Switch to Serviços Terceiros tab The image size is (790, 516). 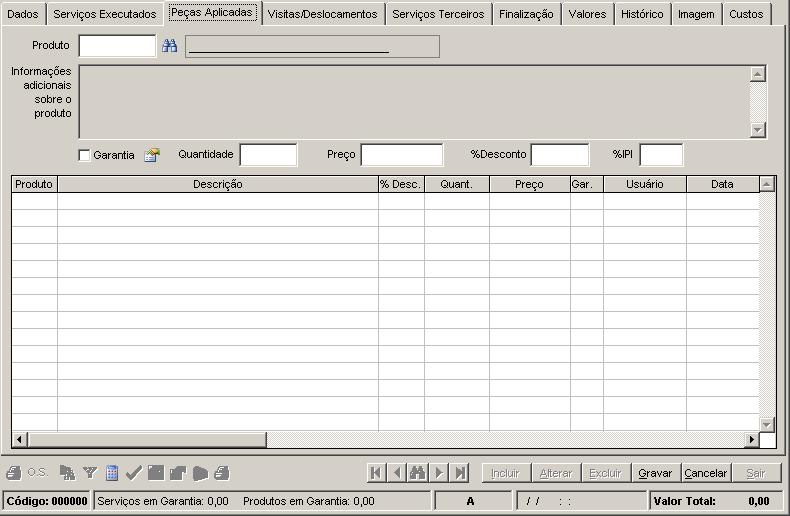tap(438, 14)
